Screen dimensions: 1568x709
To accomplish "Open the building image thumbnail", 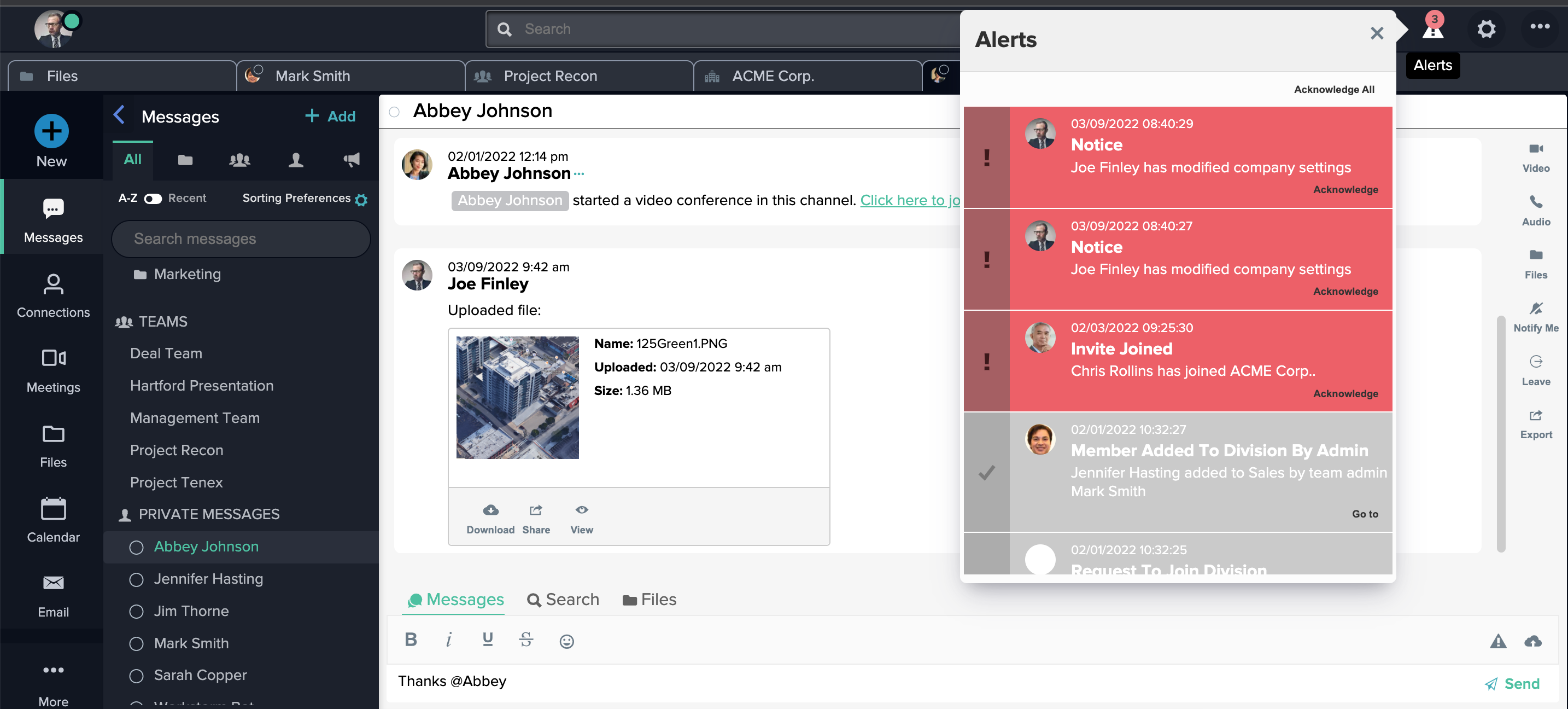I will click(x=517, y=397).
